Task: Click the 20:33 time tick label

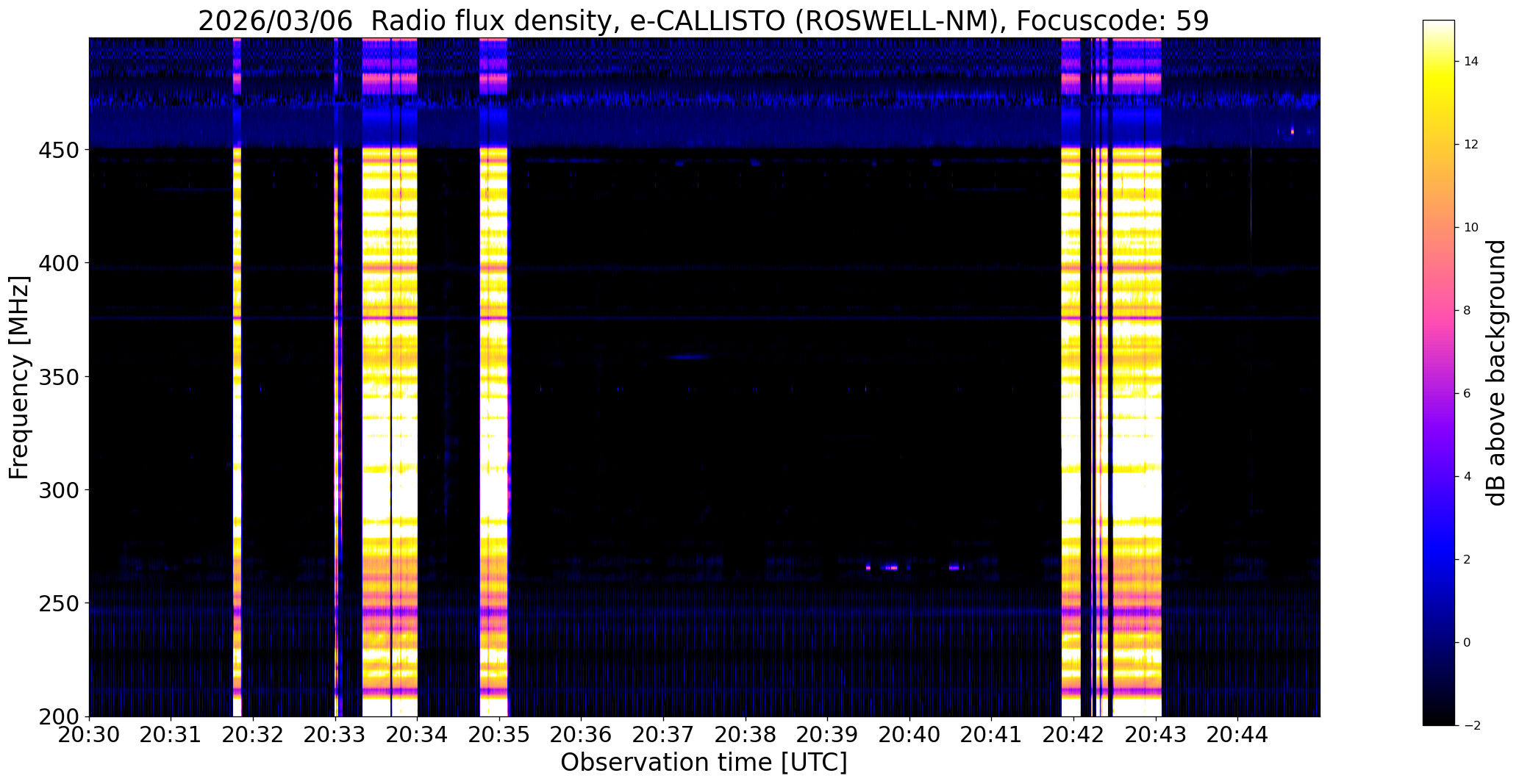Action: coord(335,734)
